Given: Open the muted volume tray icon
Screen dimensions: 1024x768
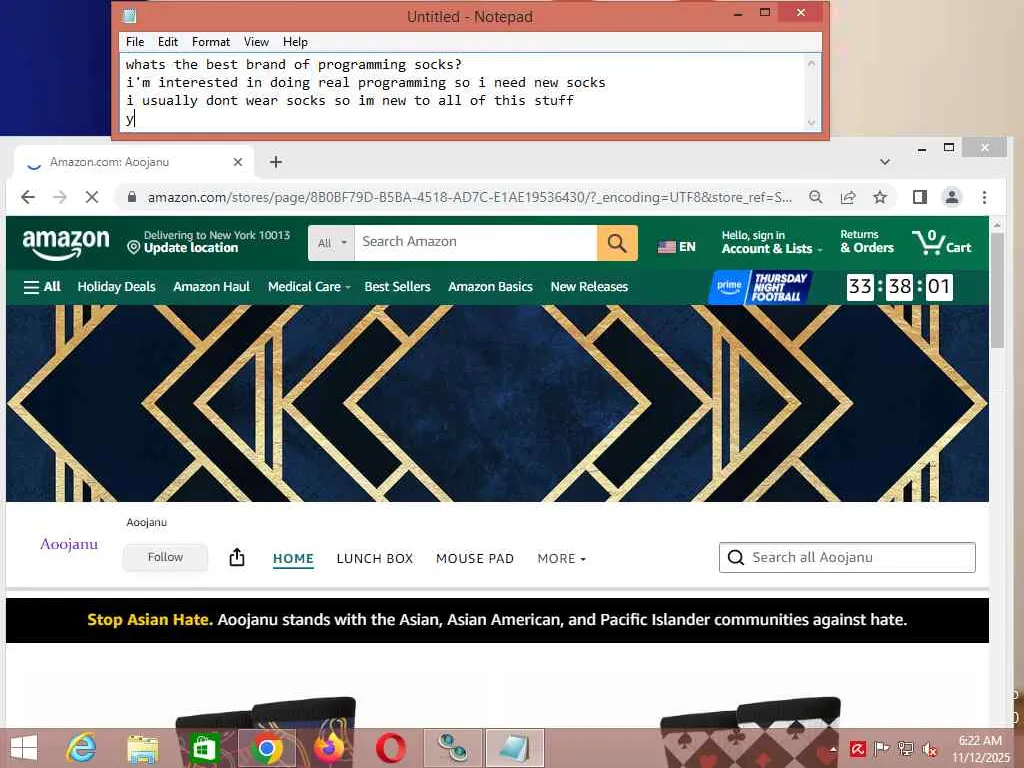Looking at the screenshot, I should pyautogui.click(x=929, y=749).
